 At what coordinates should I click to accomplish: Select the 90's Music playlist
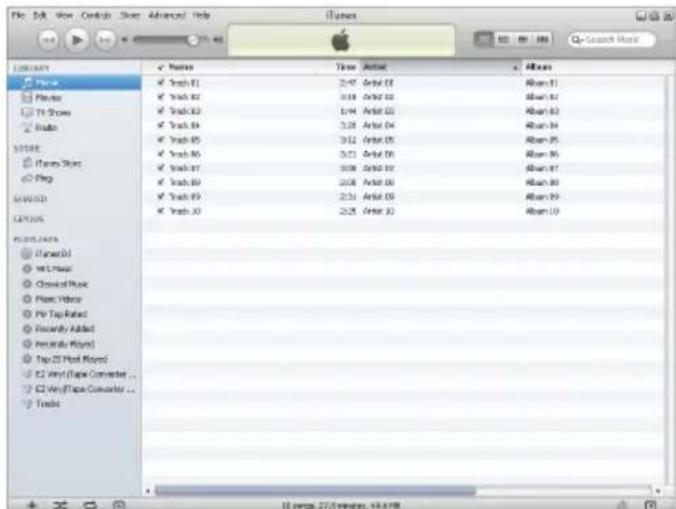click(x=74, y=269)
